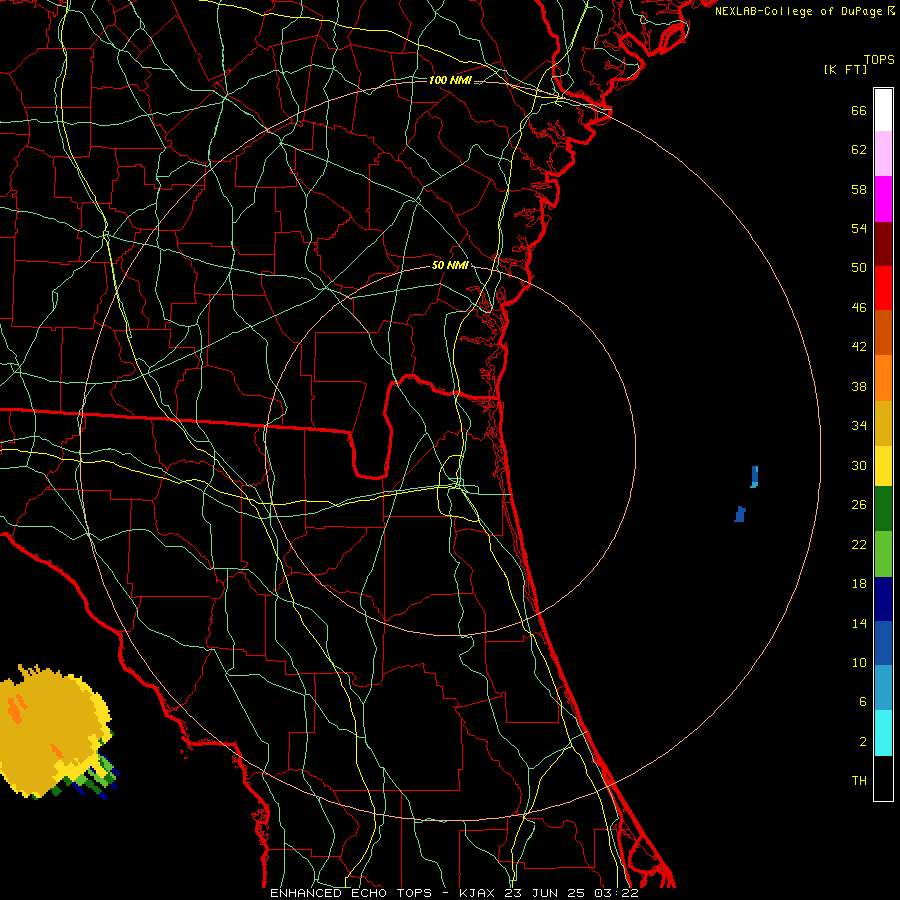Click the 50 NMI range ring label
Image resolution: width=900 pixels, height=900 pixels.
click(x=450, y=265)
